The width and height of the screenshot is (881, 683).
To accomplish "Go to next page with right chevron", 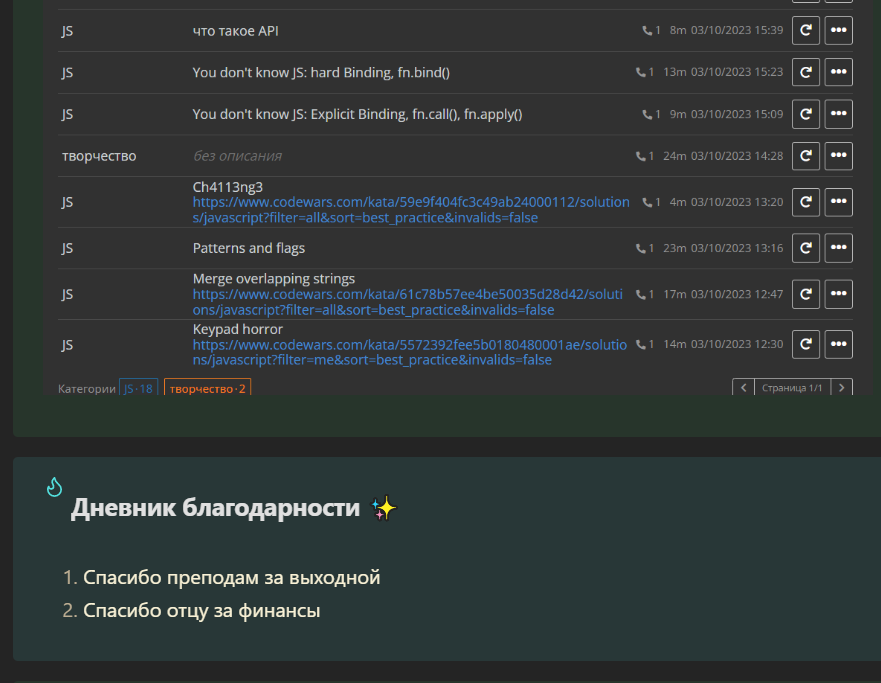I will (842, 388).
